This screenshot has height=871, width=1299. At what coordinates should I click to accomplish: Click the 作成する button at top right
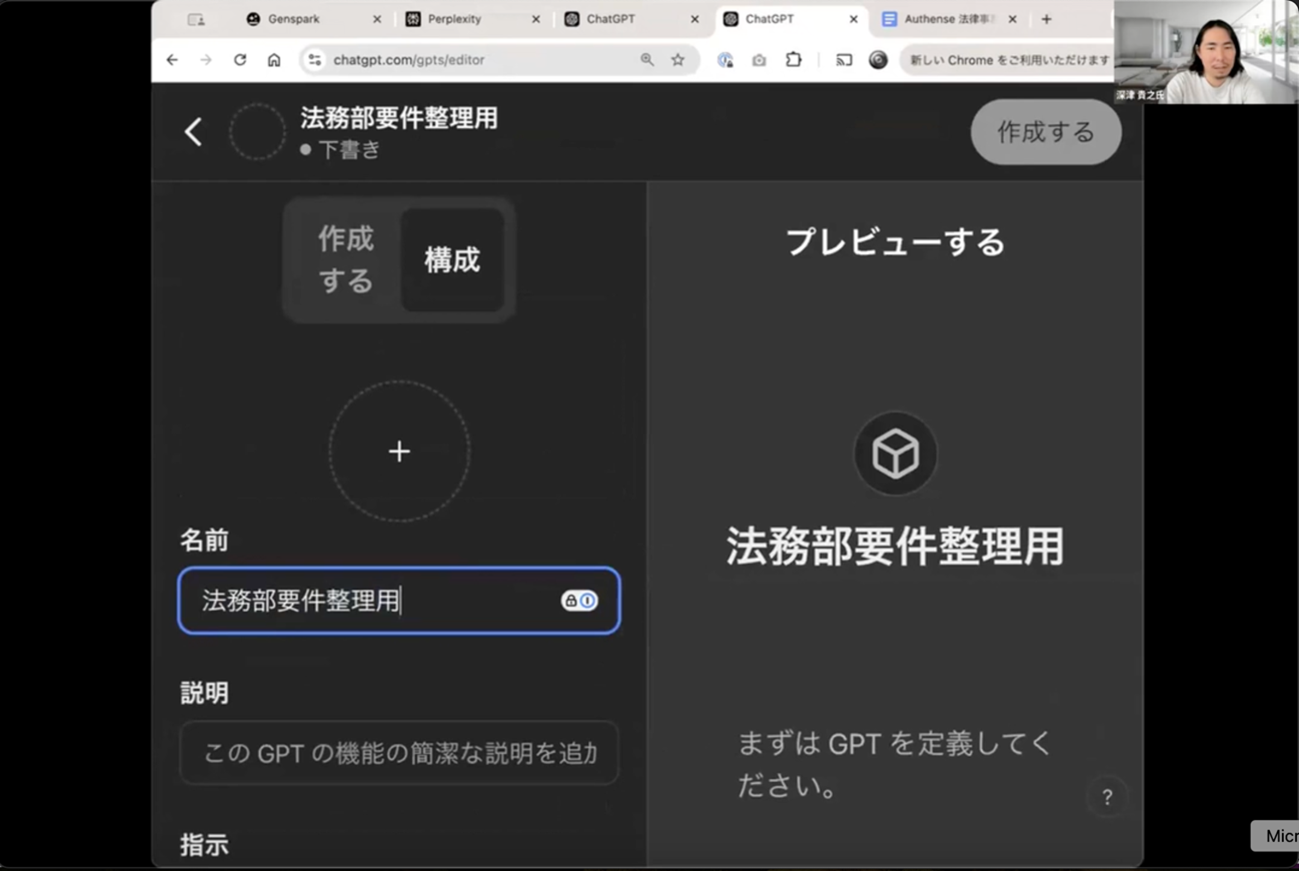tap(1046, 132)
